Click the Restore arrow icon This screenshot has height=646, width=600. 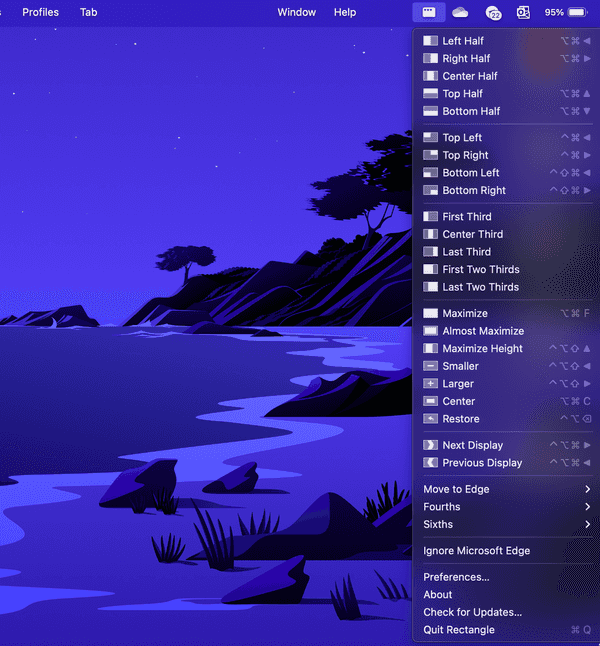[x=431, y=419]
